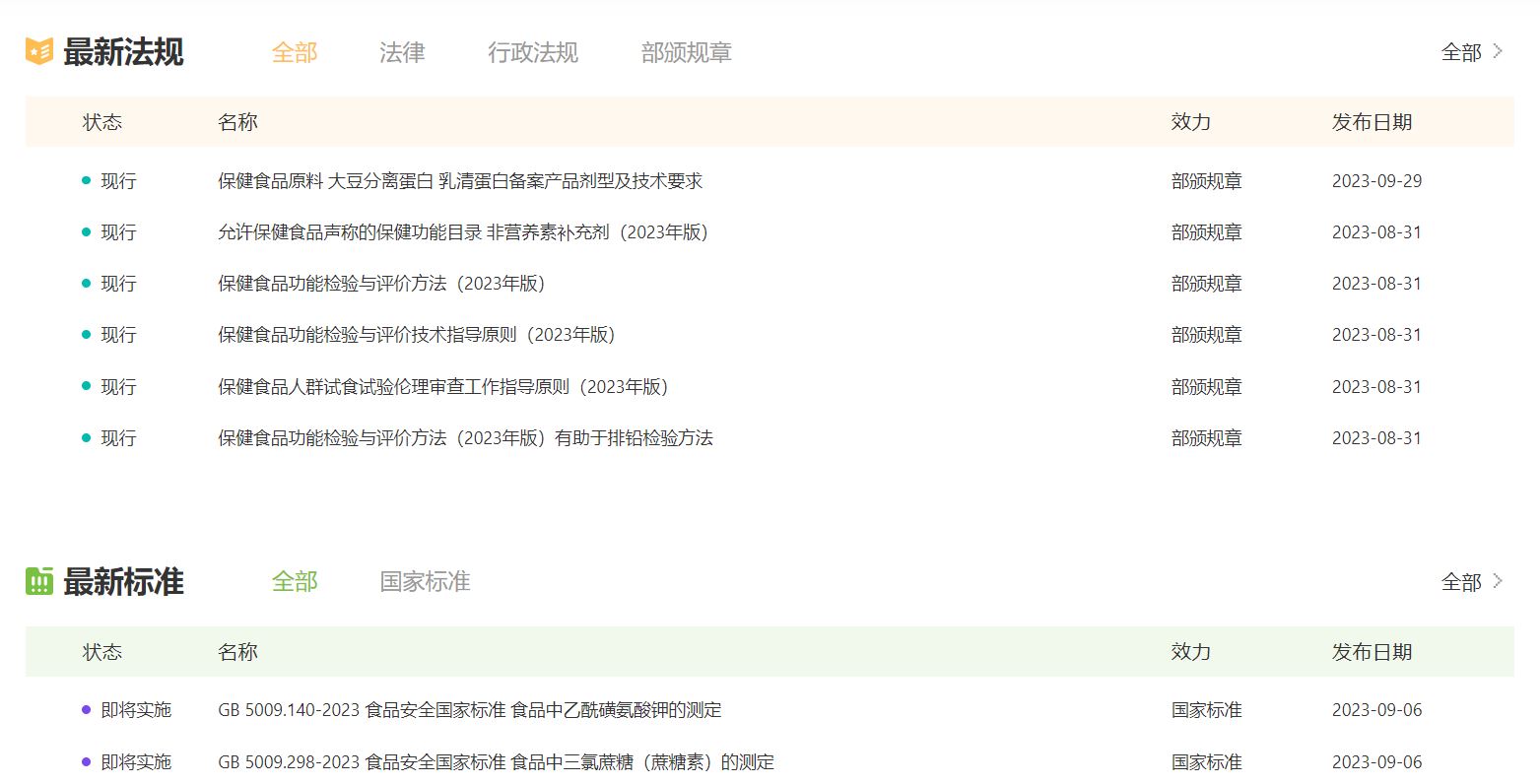Click 即将实施 status of GB 5009.298-2023
Screen dimensions: 1540x784
pyautogui.click(x=136, y=762)
